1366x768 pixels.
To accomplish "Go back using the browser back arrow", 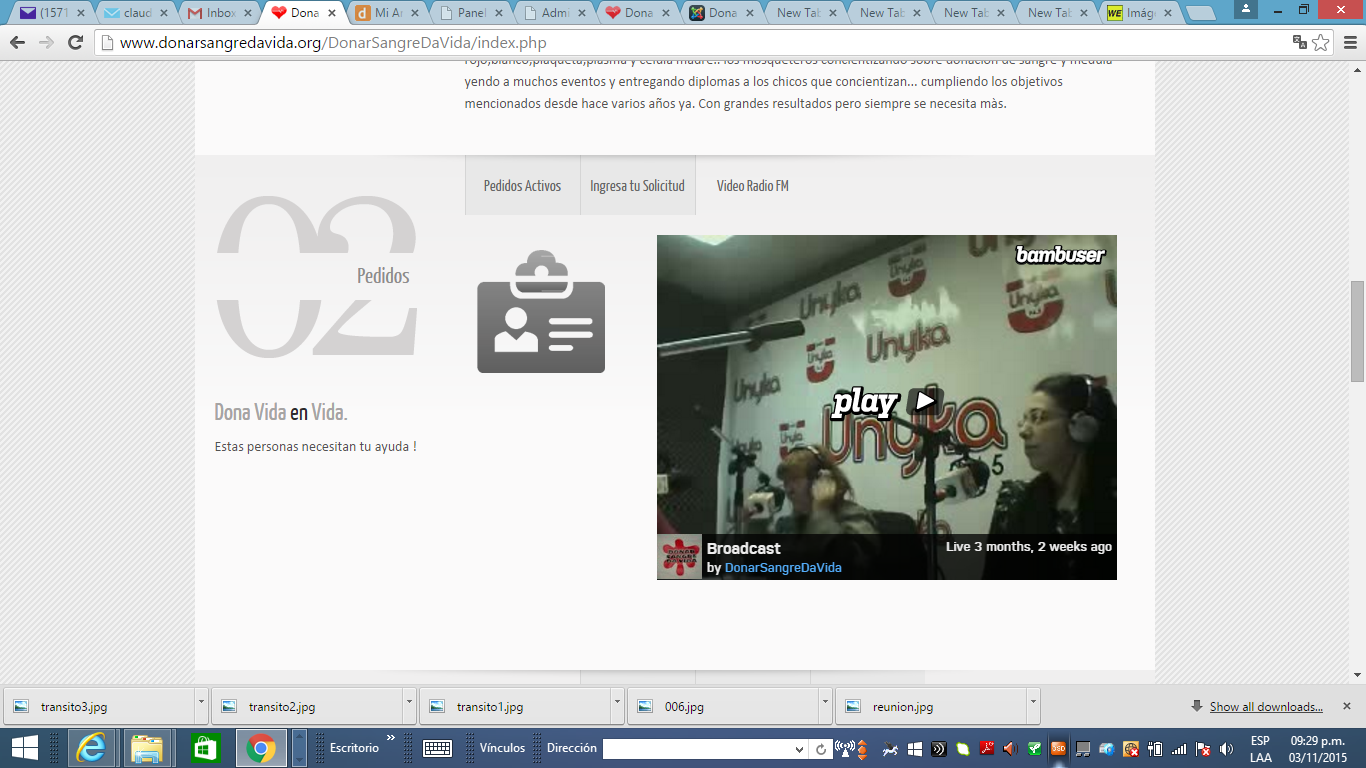I will click(x=17, y=43).
